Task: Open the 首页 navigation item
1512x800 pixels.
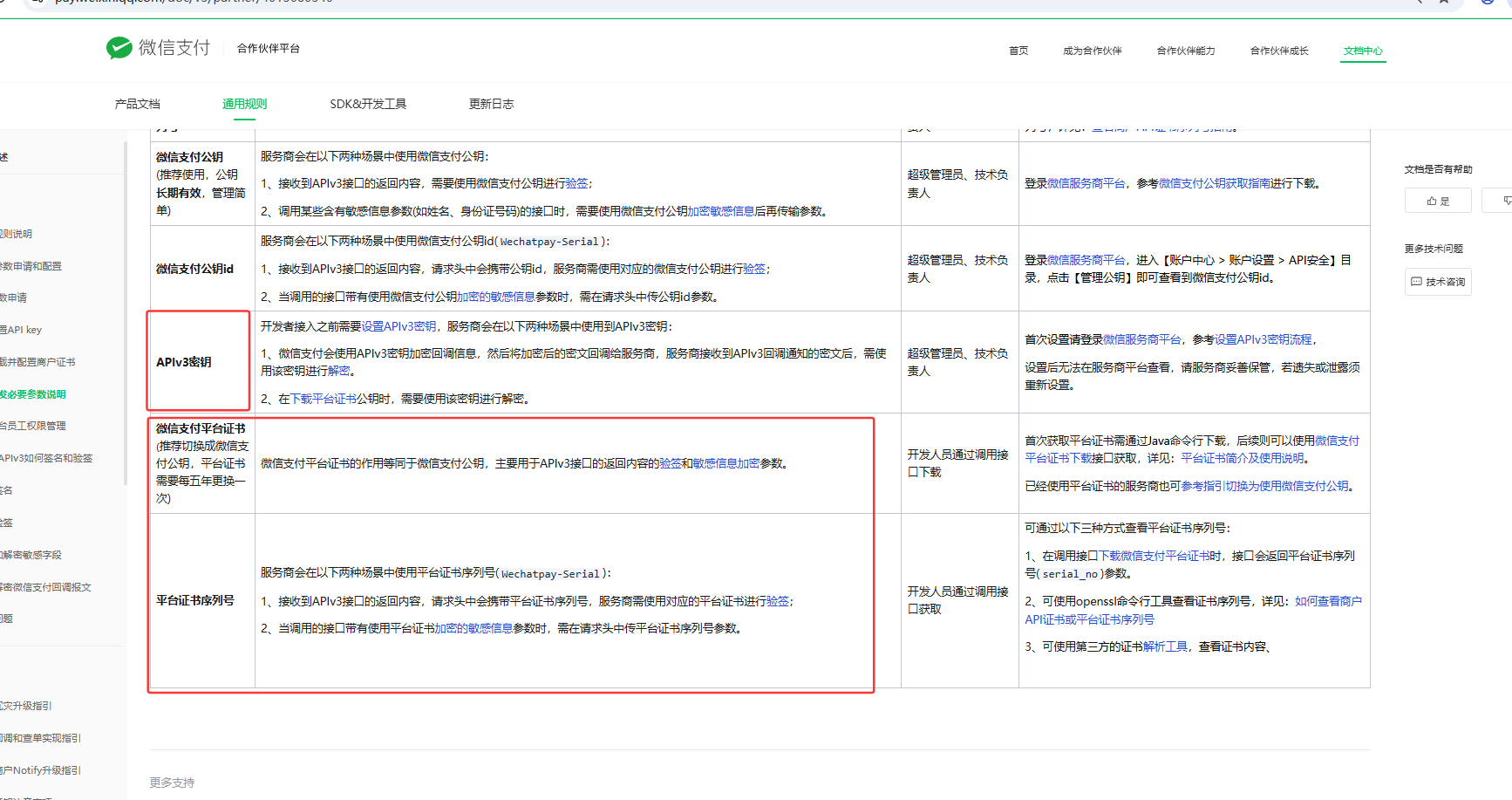Action: point(1018,51)
